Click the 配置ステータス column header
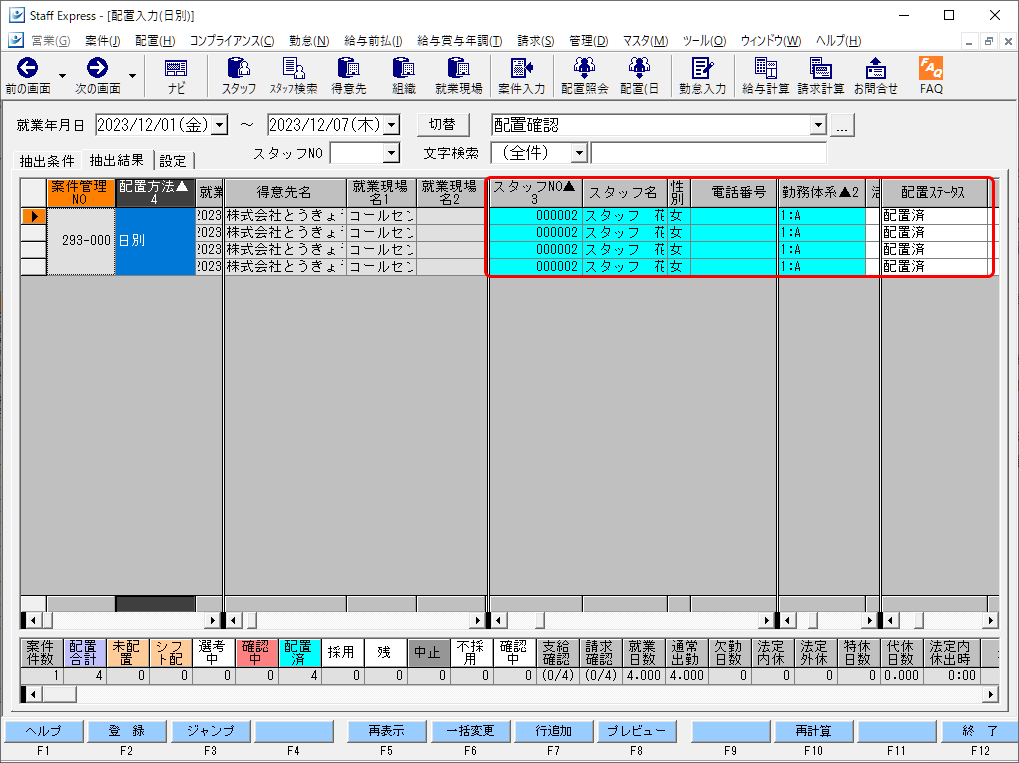Screen dimensions: 1019x763 tap(934, 192)
